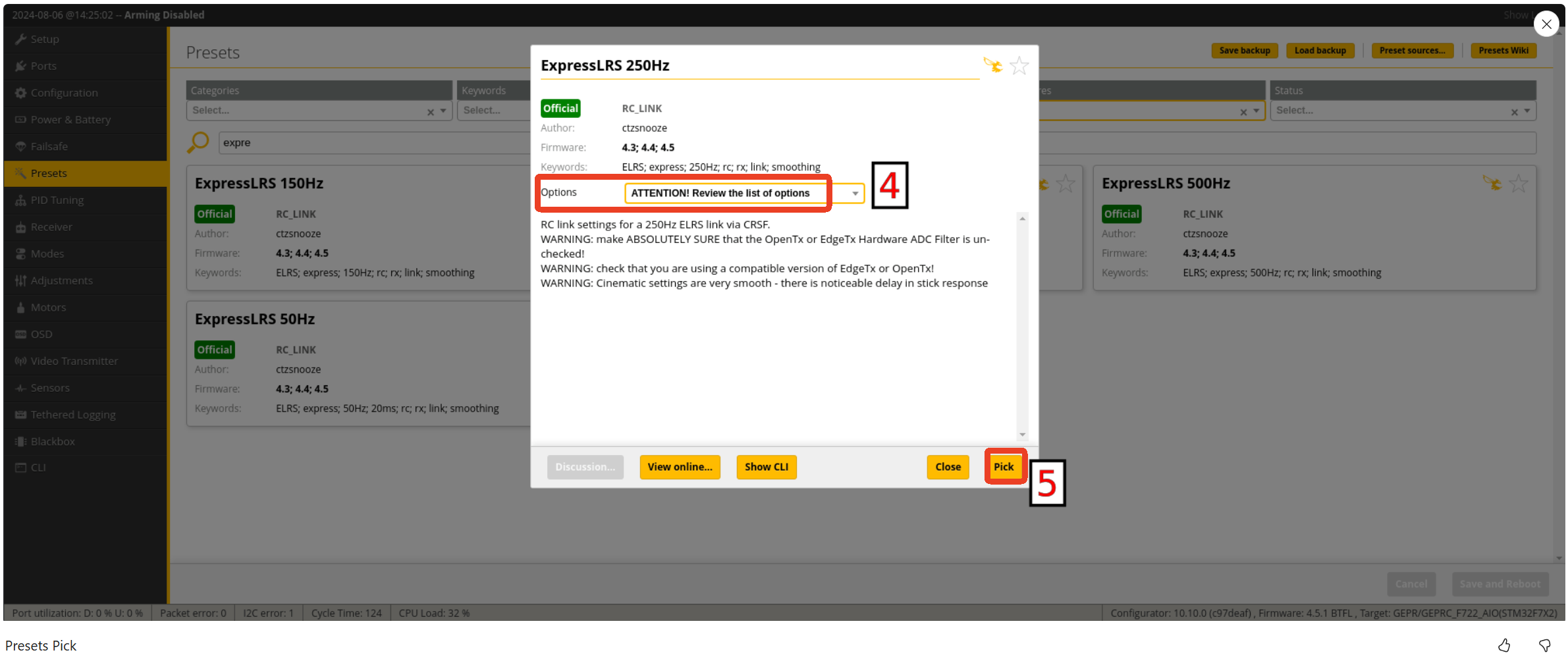Click bee icon on ExpressLRS 500Hz card
Screen dimensions: 1568x665
[x=1492, y=183]
